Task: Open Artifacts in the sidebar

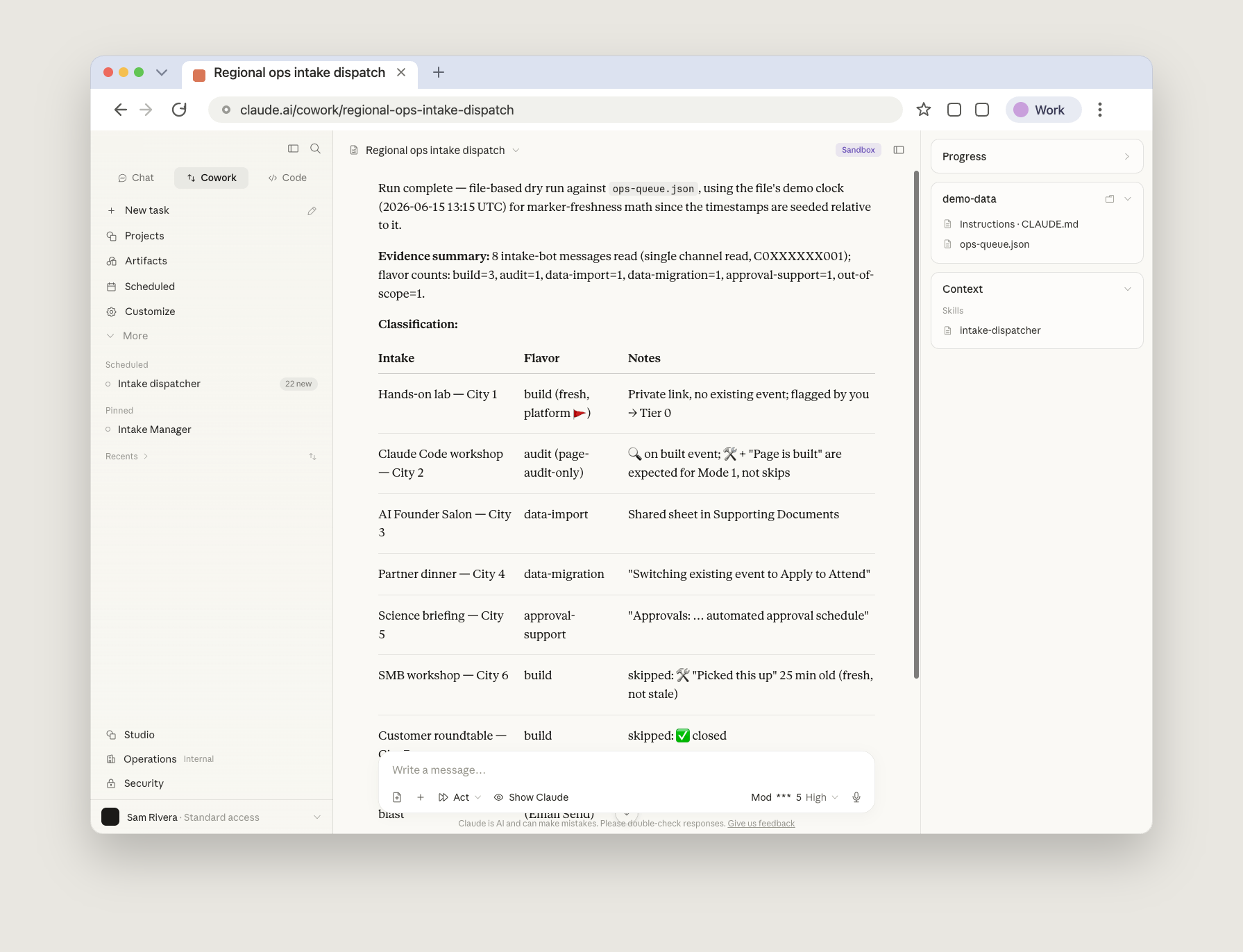Action: coord(146,261)
